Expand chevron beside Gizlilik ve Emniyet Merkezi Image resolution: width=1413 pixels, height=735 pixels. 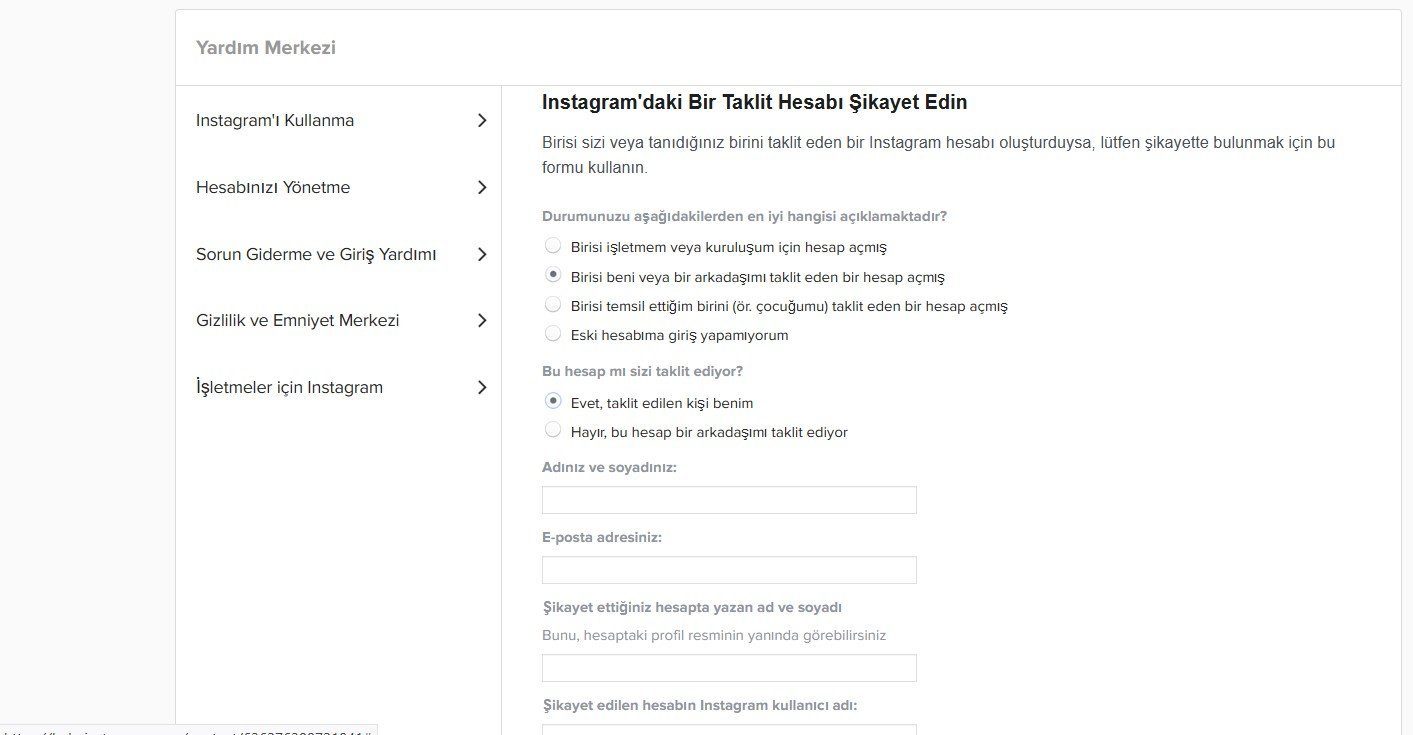point(482,321)
